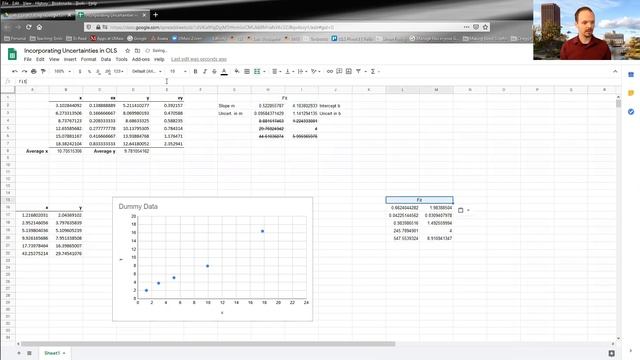Toggle bold formatting

[195, 71]
